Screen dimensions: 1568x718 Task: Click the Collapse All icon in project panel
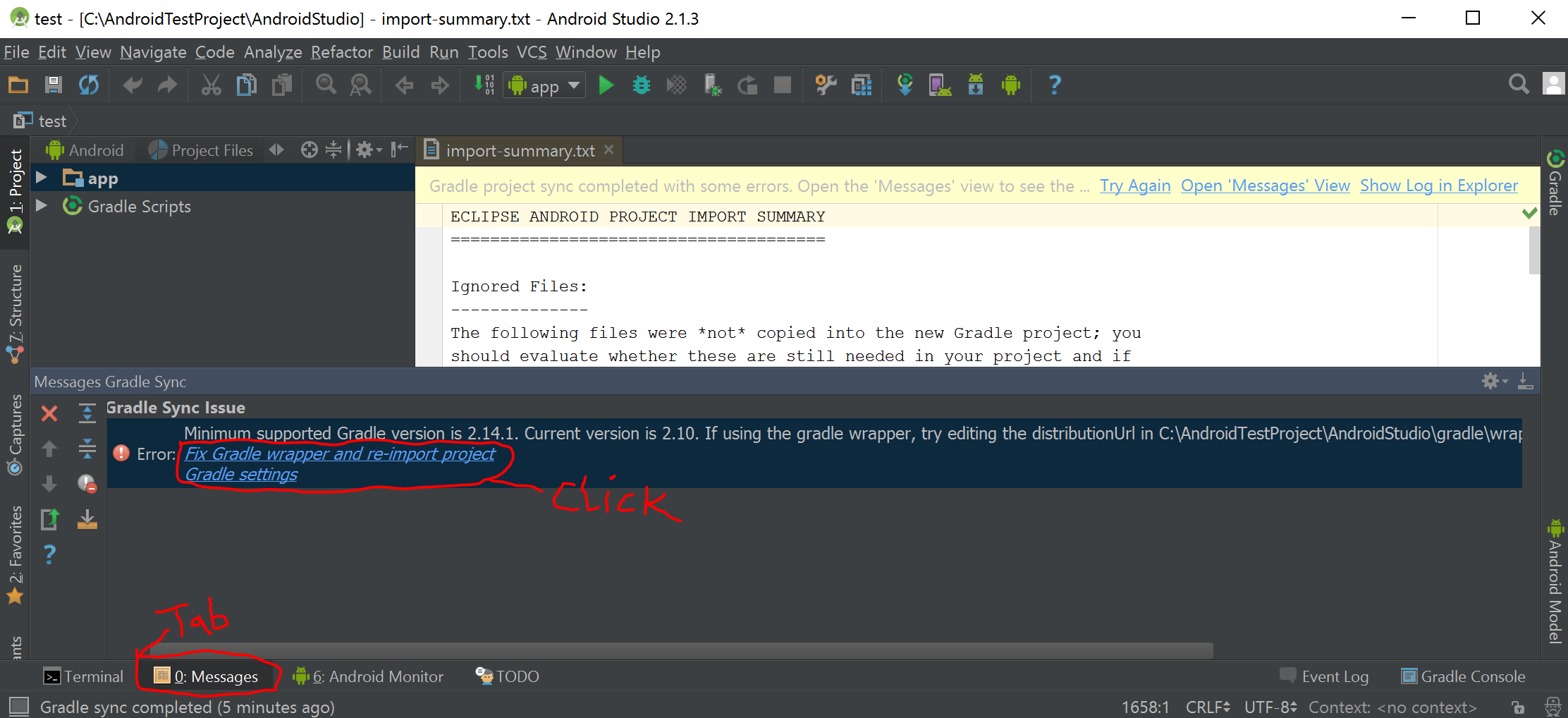coord(333,150)
